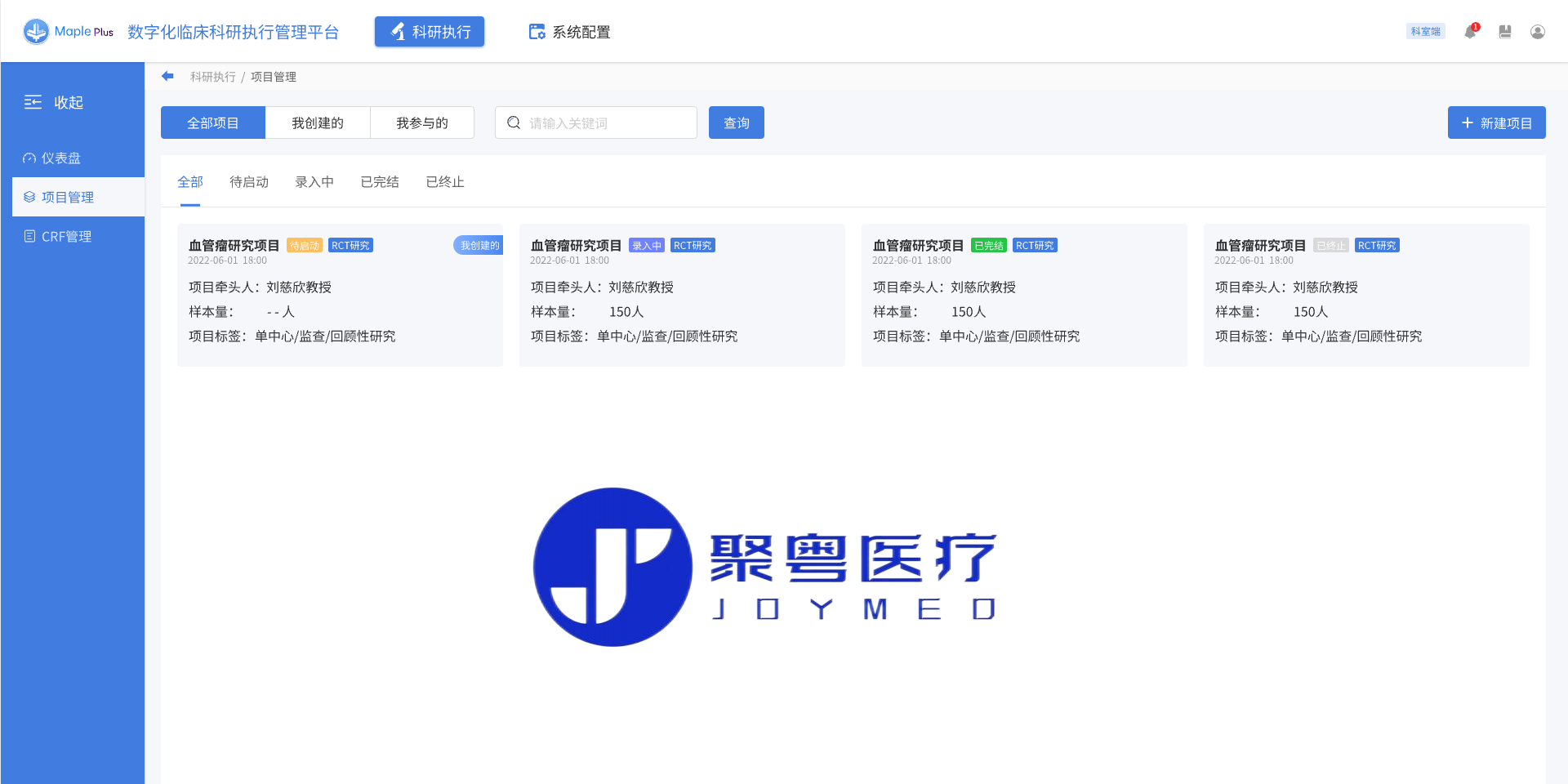This screenshot has height=784, width=1568.
Task: Switch to 我参与的 segment
Action: pos(421,122)
